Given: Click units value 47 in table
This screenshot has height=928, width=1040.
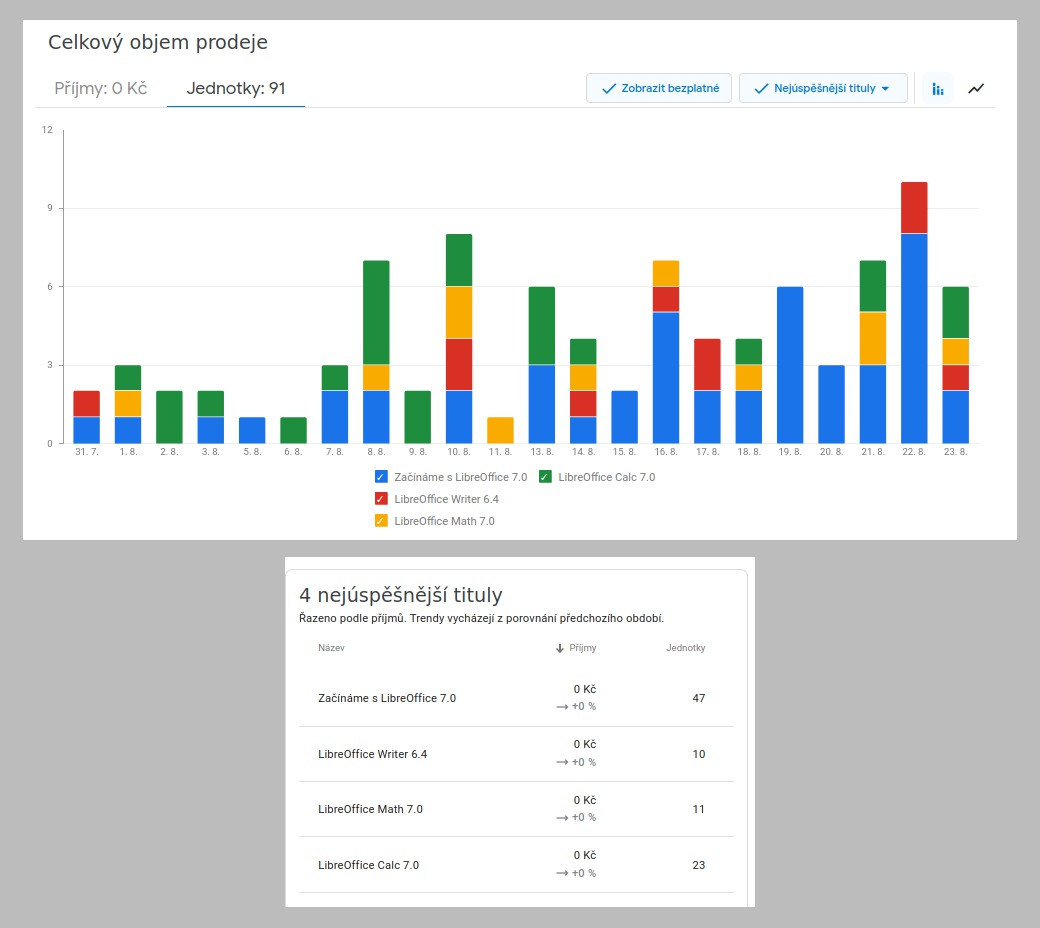Looking at the screenshot, I should 698,698.
